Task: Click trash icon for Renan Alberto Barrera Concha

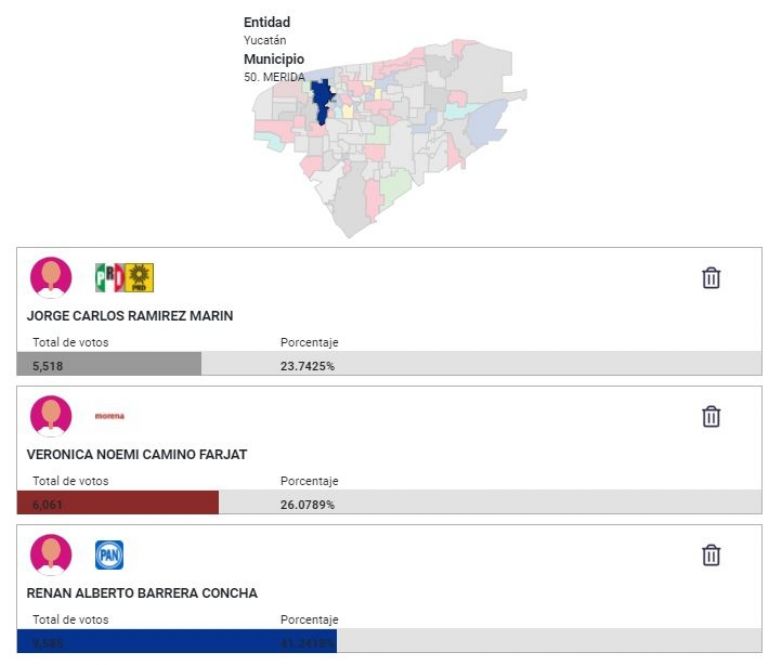Action: (x=711, y=555)
